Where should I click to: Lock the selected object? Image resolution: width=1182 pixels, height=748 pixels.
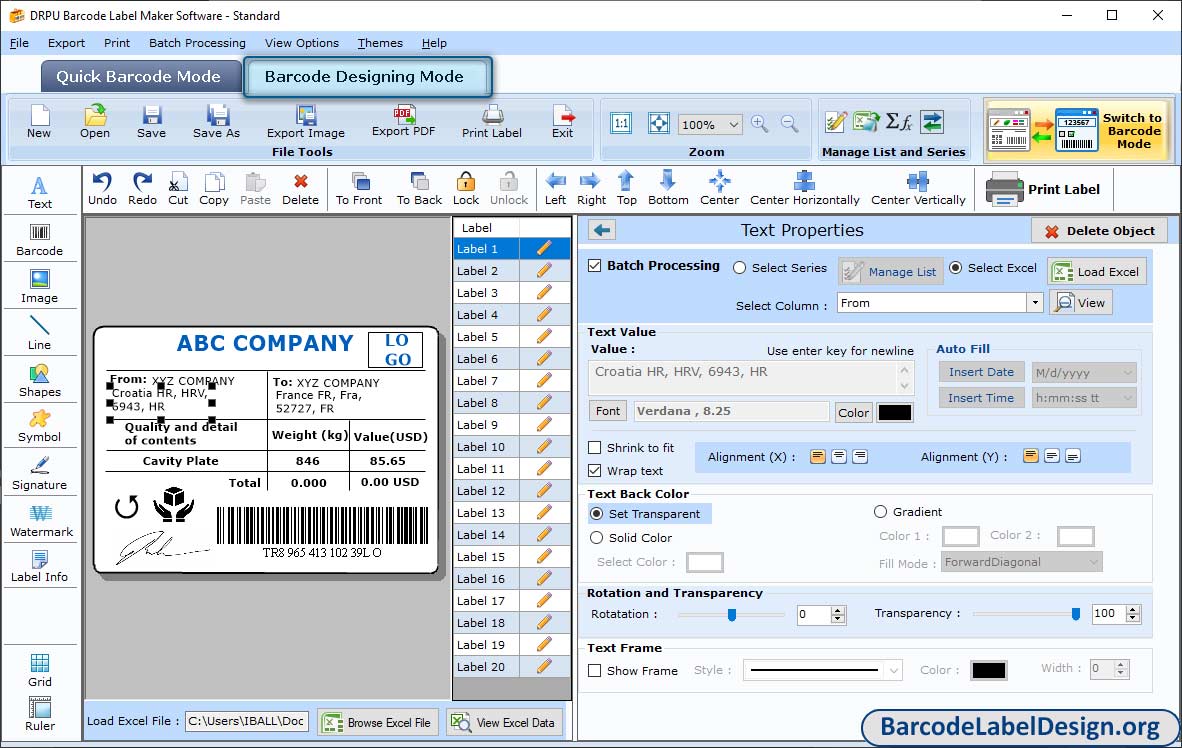(x=466, y=188)
